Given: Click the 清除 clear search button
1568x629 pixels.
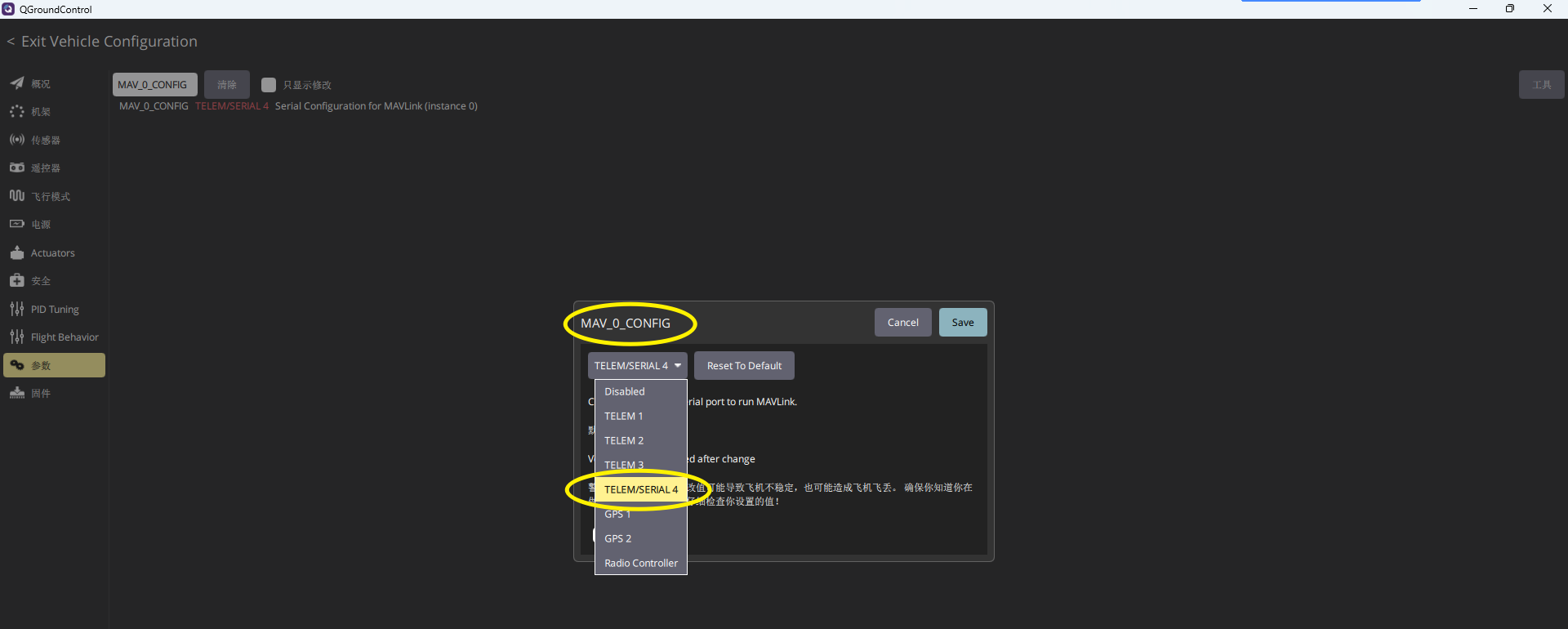Looking at the screenshot, I should 227,85.
